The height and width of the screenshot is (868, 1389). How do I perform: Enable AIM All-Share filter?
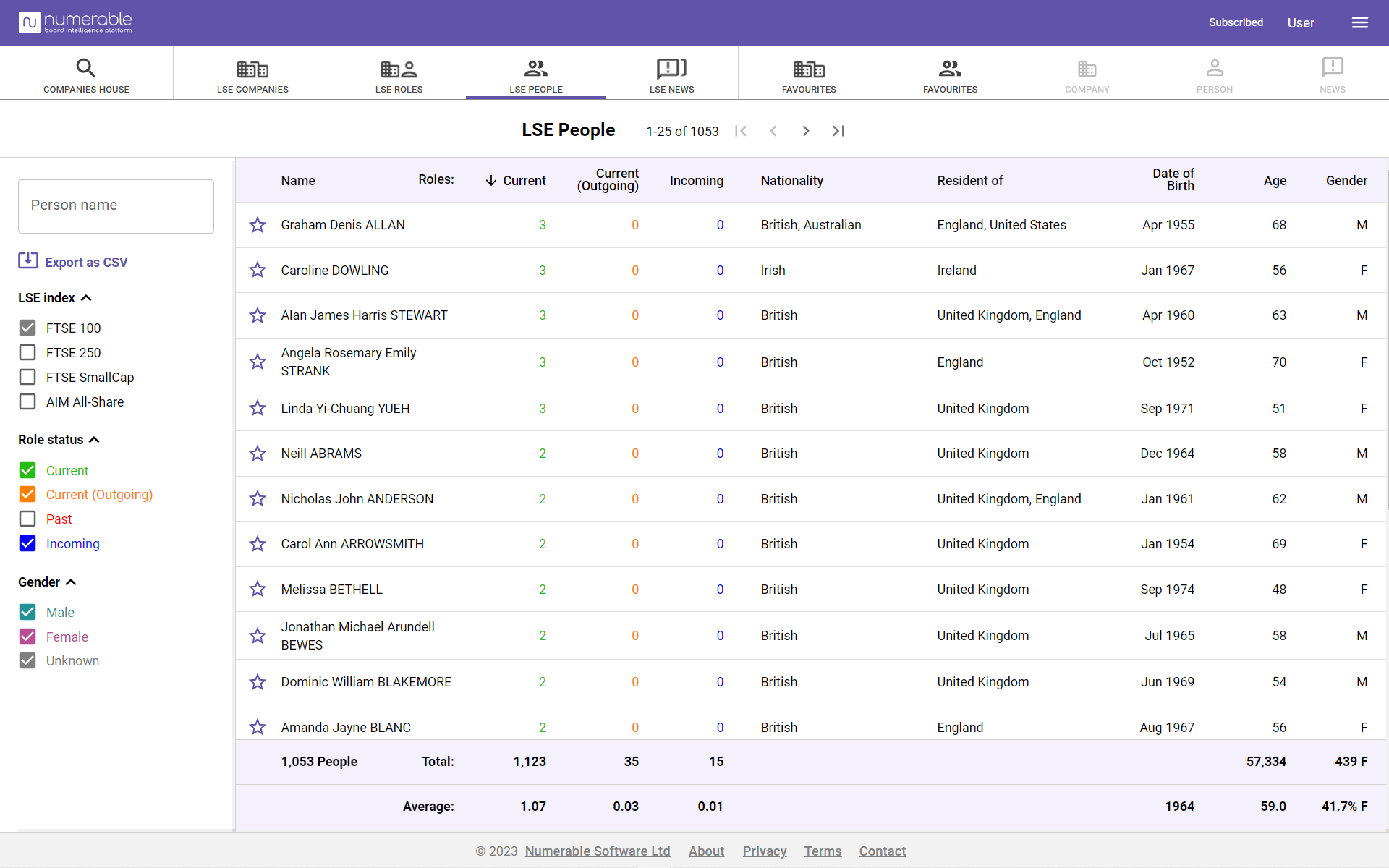pos(27,402)
